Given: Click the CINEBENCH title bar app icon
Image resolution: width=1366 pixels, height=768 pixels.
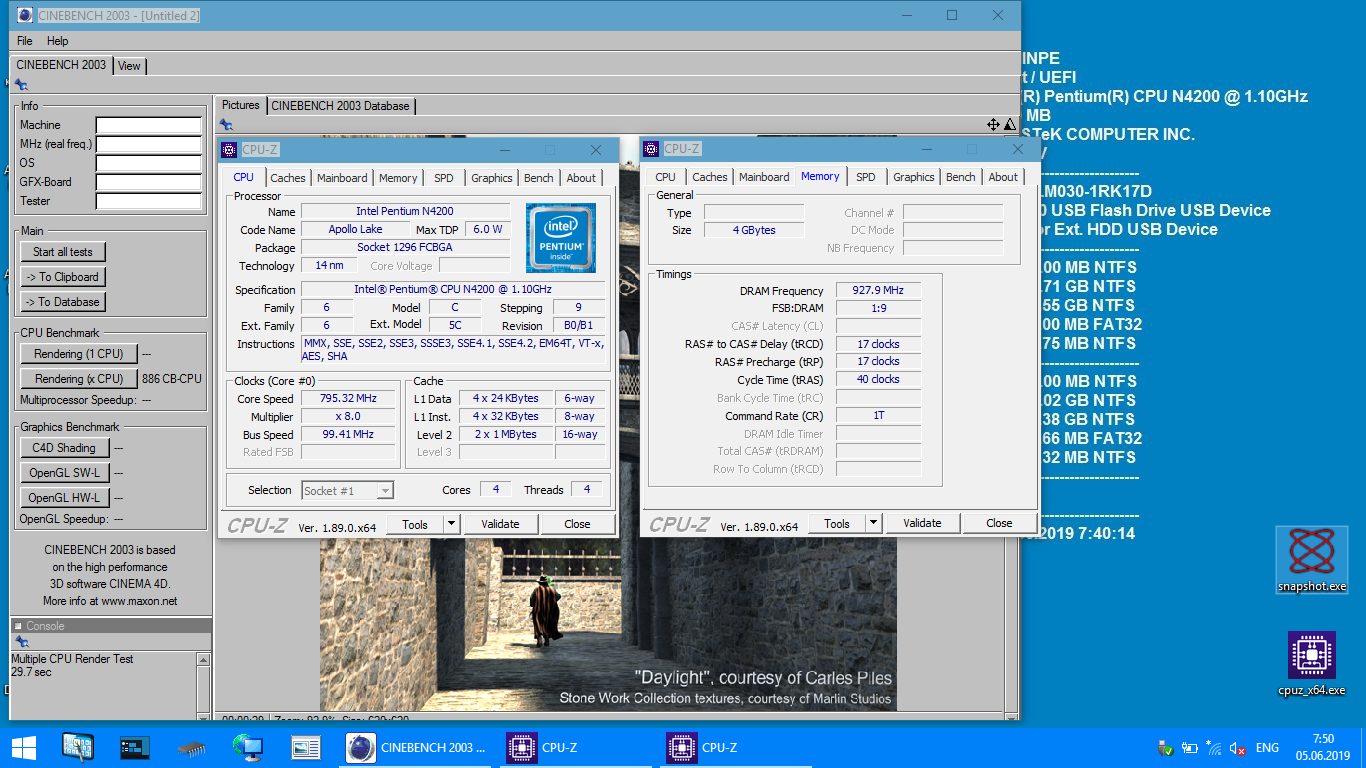Looking at the screenshot, I should click(x=25, y=15).
